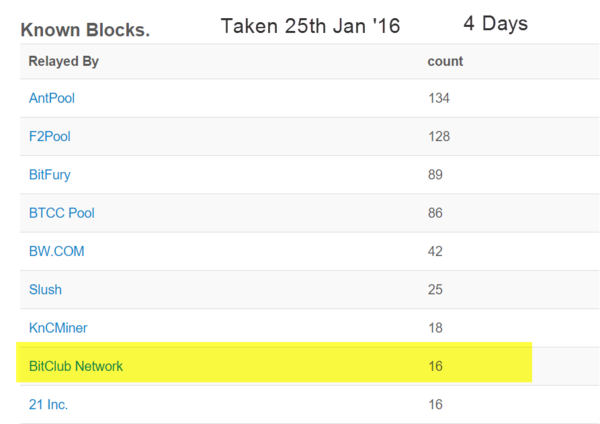The image size is (600, 424).
Task: Open the F2Pool link
Action: pyautogui.click(x=50, y=137)
